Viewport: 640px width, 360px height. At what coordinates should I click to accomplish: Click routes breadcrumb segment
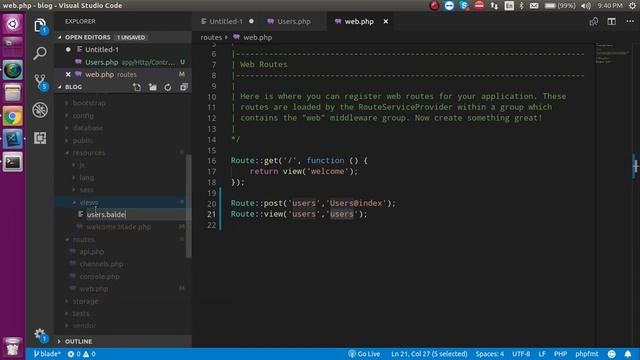pyautogui.click(x=211, y=37)
